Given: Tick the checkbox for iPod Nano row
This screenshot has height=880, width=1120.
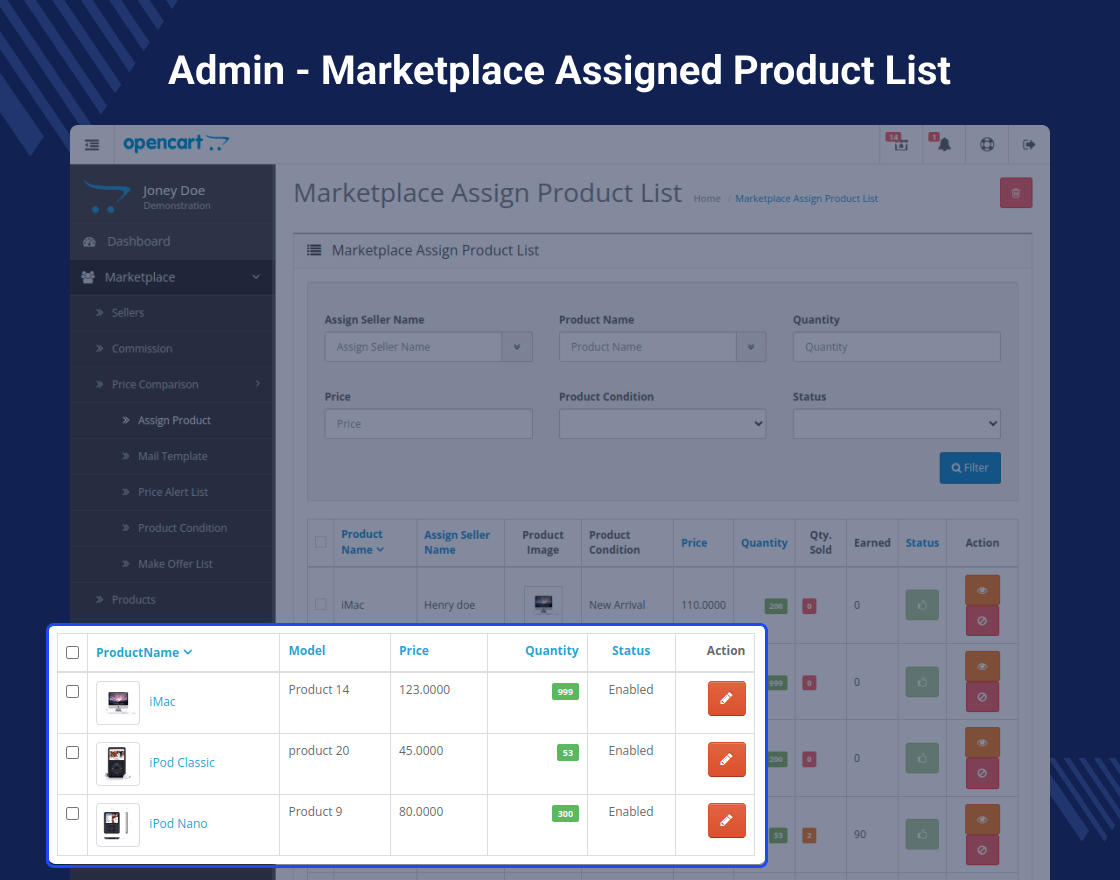Looking at the screenshot, I should 72,814.
